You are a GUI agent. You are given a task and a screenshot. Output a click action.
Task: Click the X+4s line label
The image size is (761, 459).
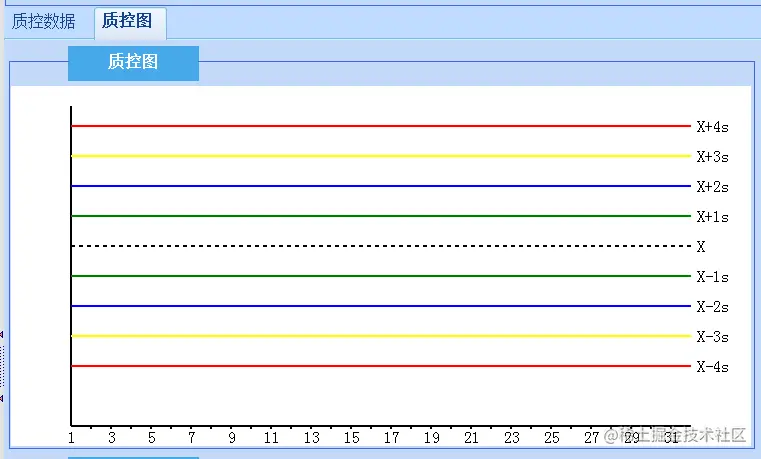(x=712, y=127)
